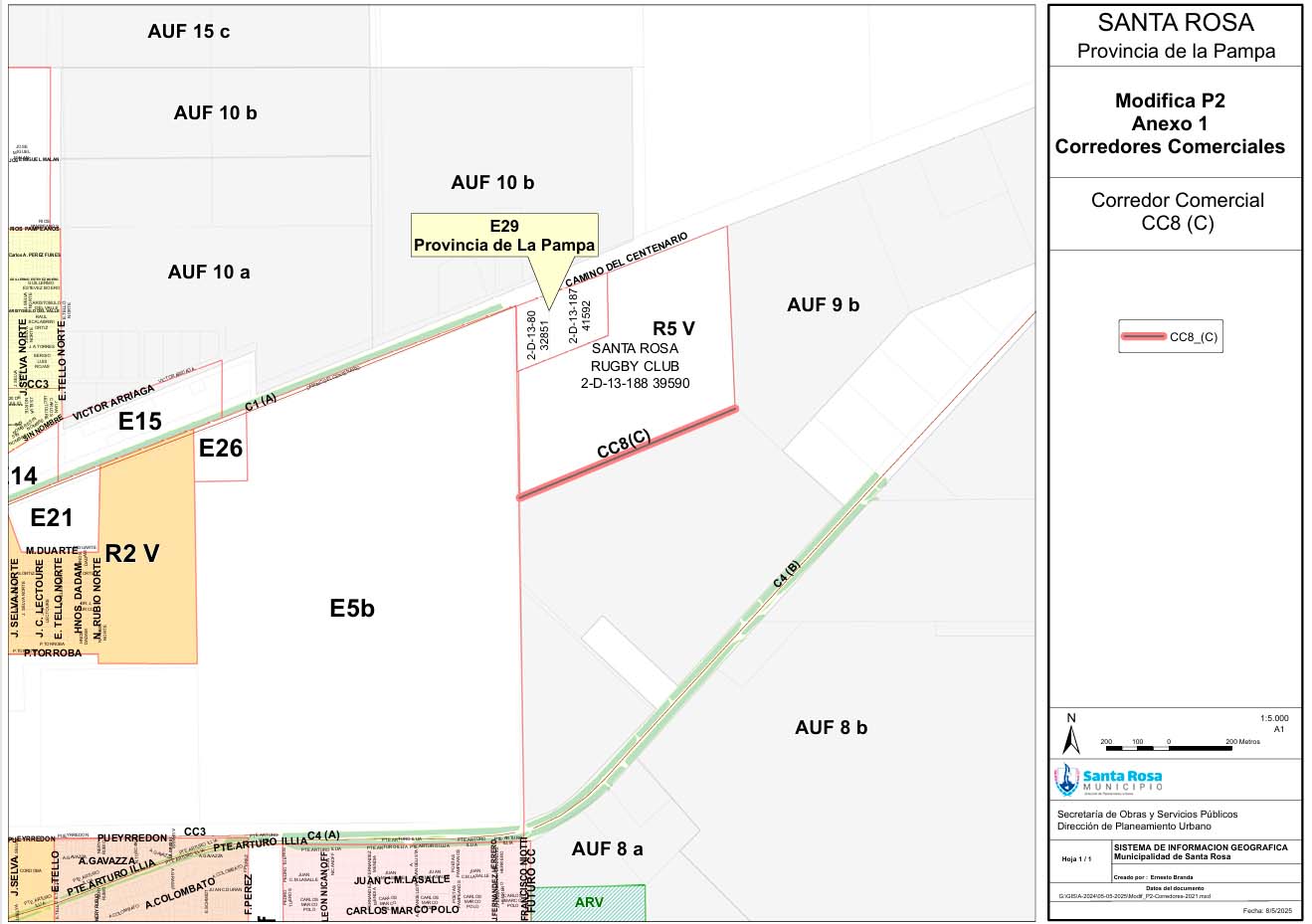Select the Santa Rosa Rugby Club parcel text
1312x924 pixels.
pos(635,366)
